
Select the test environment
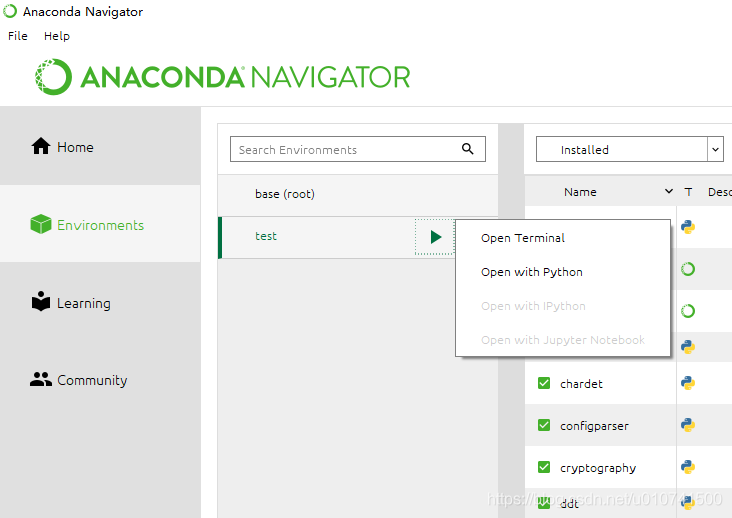[x=317, y=237]
